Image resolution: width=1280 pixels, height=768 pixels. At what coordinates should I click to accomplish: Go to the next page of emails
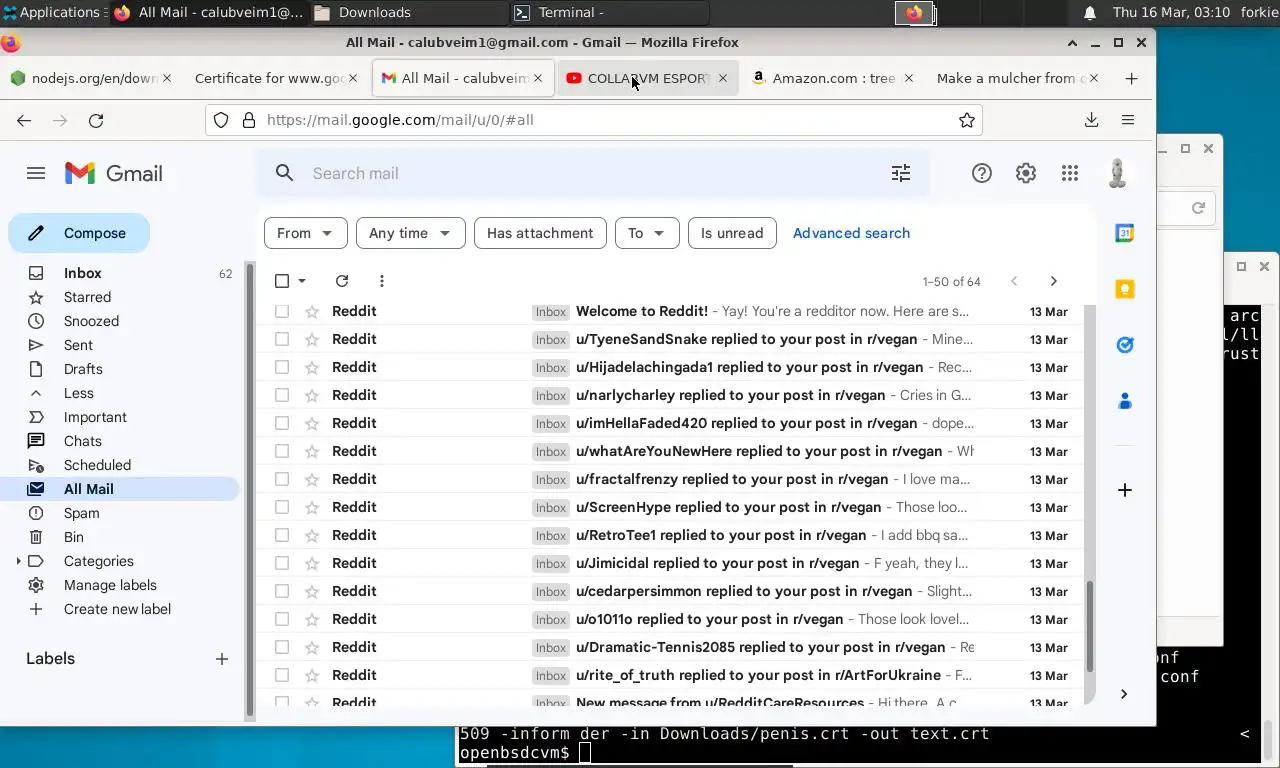pyautogui.click(x=1053, y=281)
